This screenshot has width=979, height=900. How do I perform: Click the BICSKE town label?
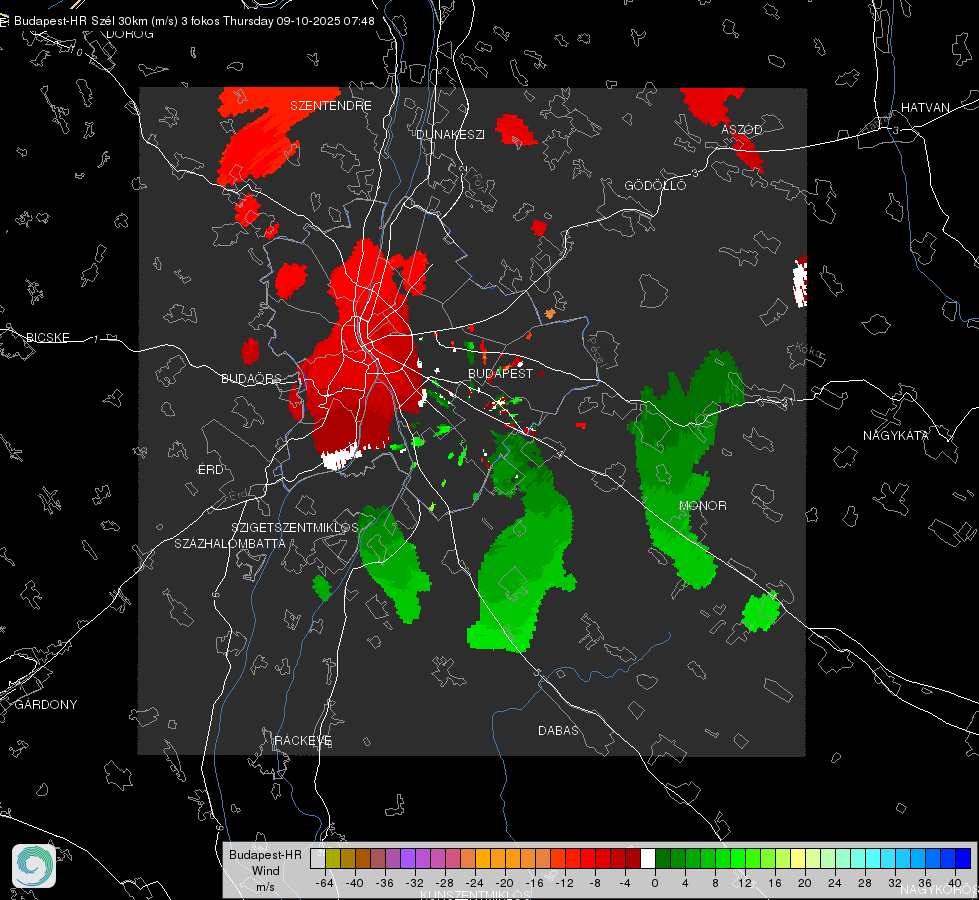pyautogui.click(x=47, y=337)
